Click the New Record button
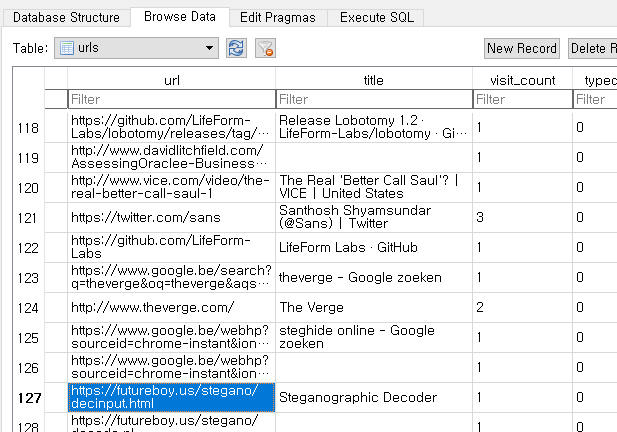Viewport: 617px width, 432px height. pyautogui.click(x=522, y=48)
